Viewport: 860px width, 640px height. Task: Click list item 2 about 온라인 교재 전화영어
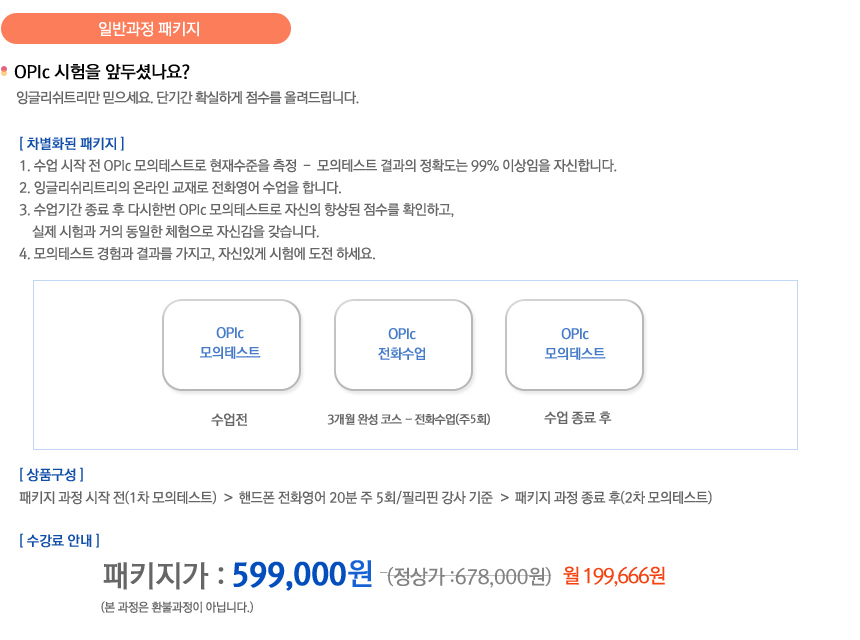click(x=180, y=188)
